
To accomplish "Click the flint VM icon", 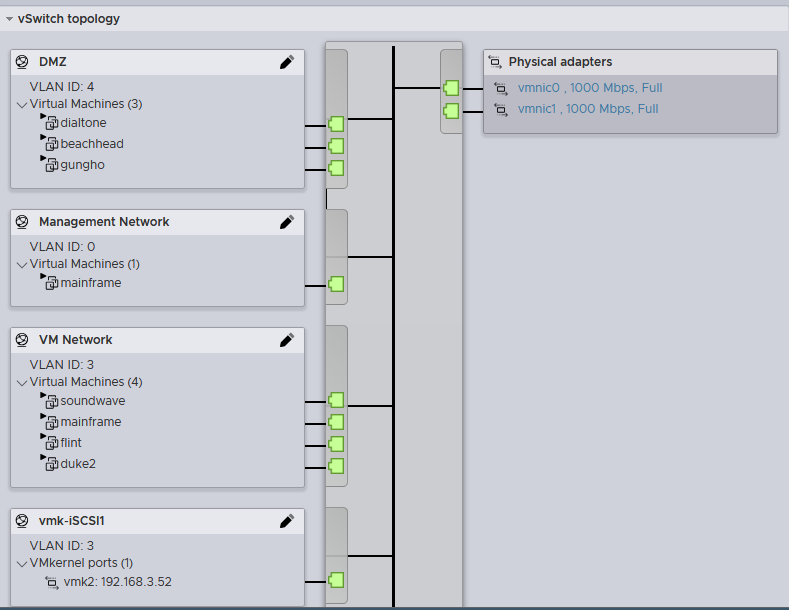I will pos(50,441).
